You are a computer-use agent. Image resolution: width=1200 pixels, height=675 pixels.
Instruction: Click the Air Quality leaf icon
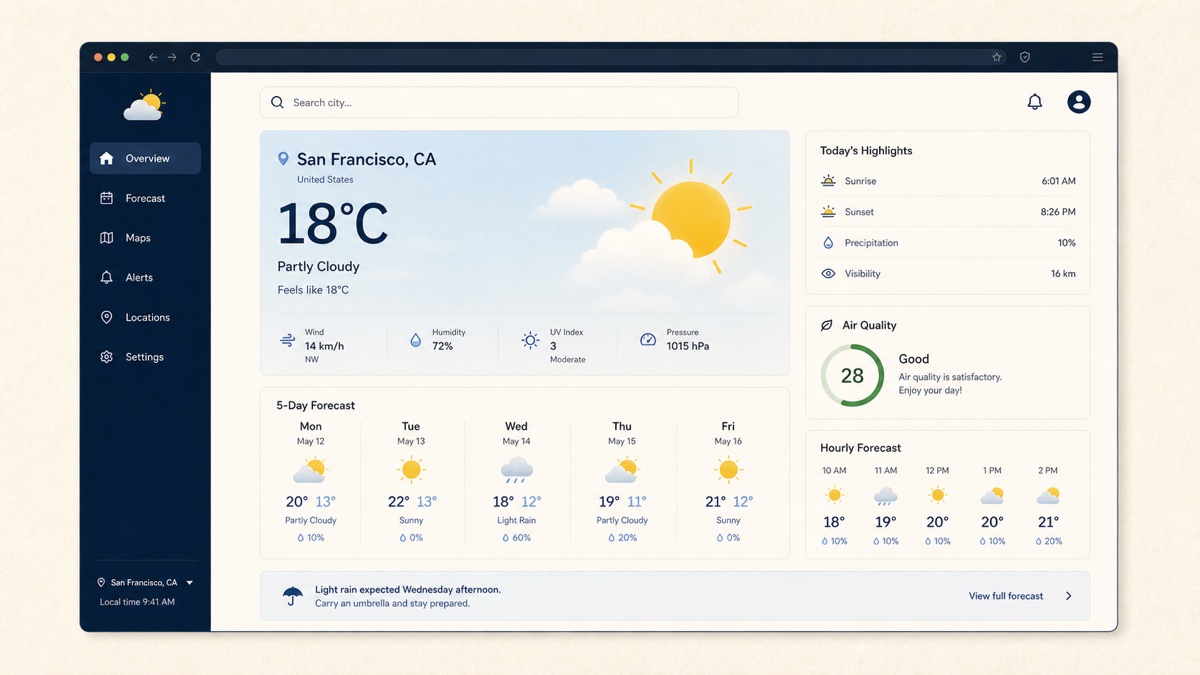click(x=827, y=325)
